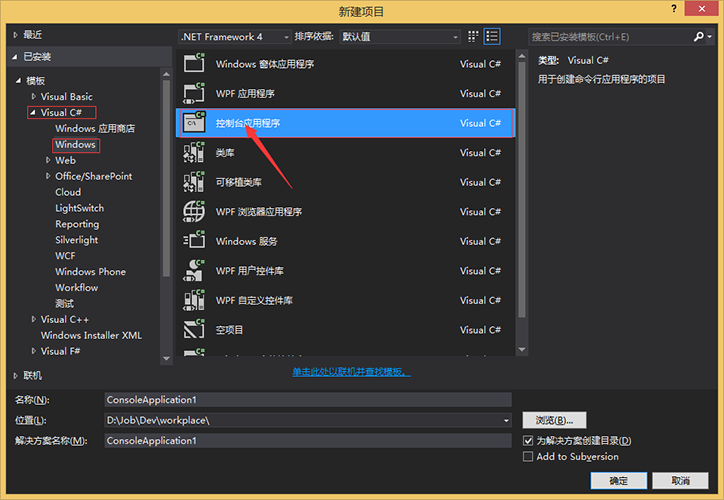This screenshot has height=500, width=724.
Task: Switch to medium icons list view
Action: click(x=492, y=36)
